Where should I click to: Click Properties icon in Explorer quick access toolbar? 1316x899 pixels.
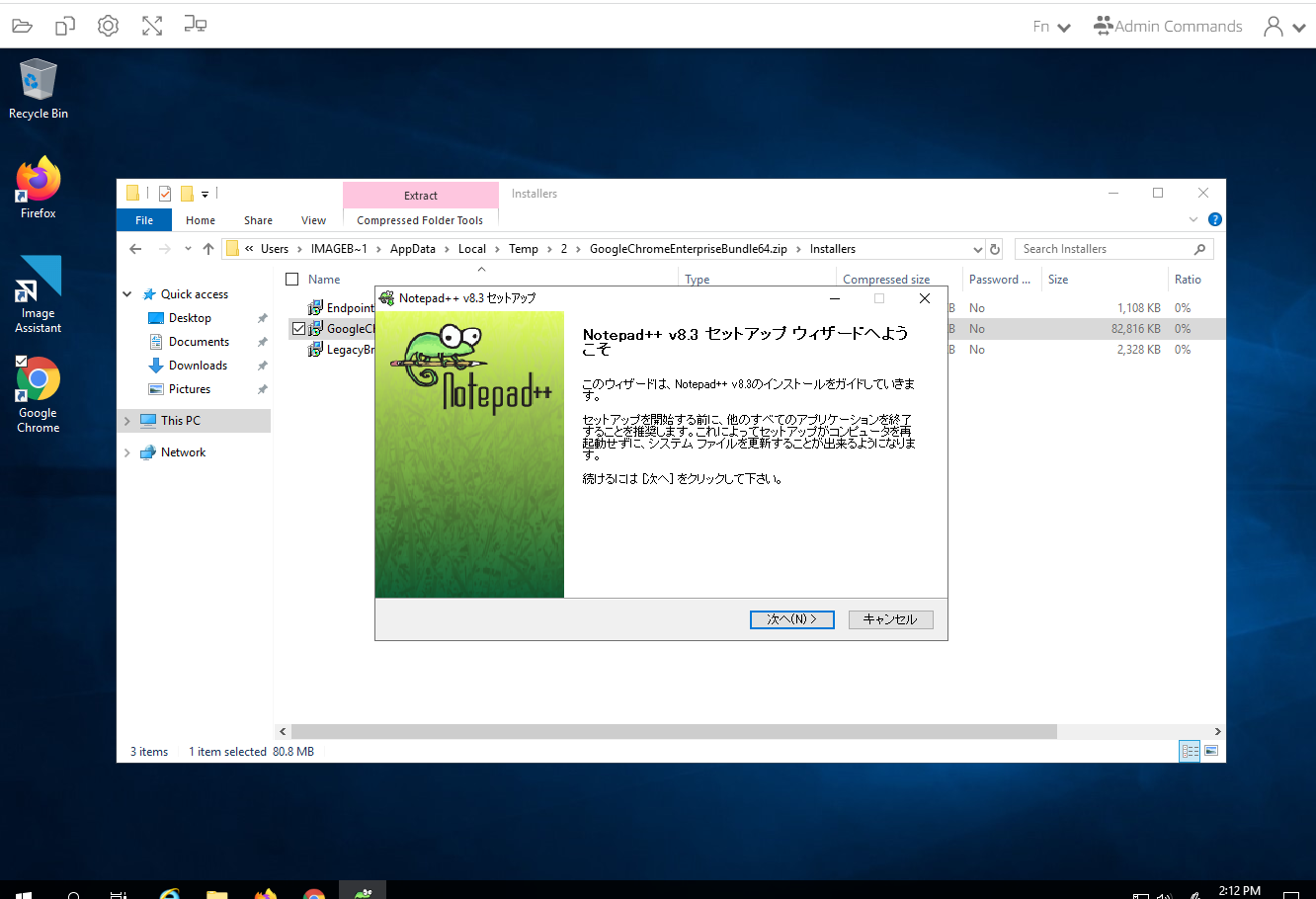(x=165, y=194)
